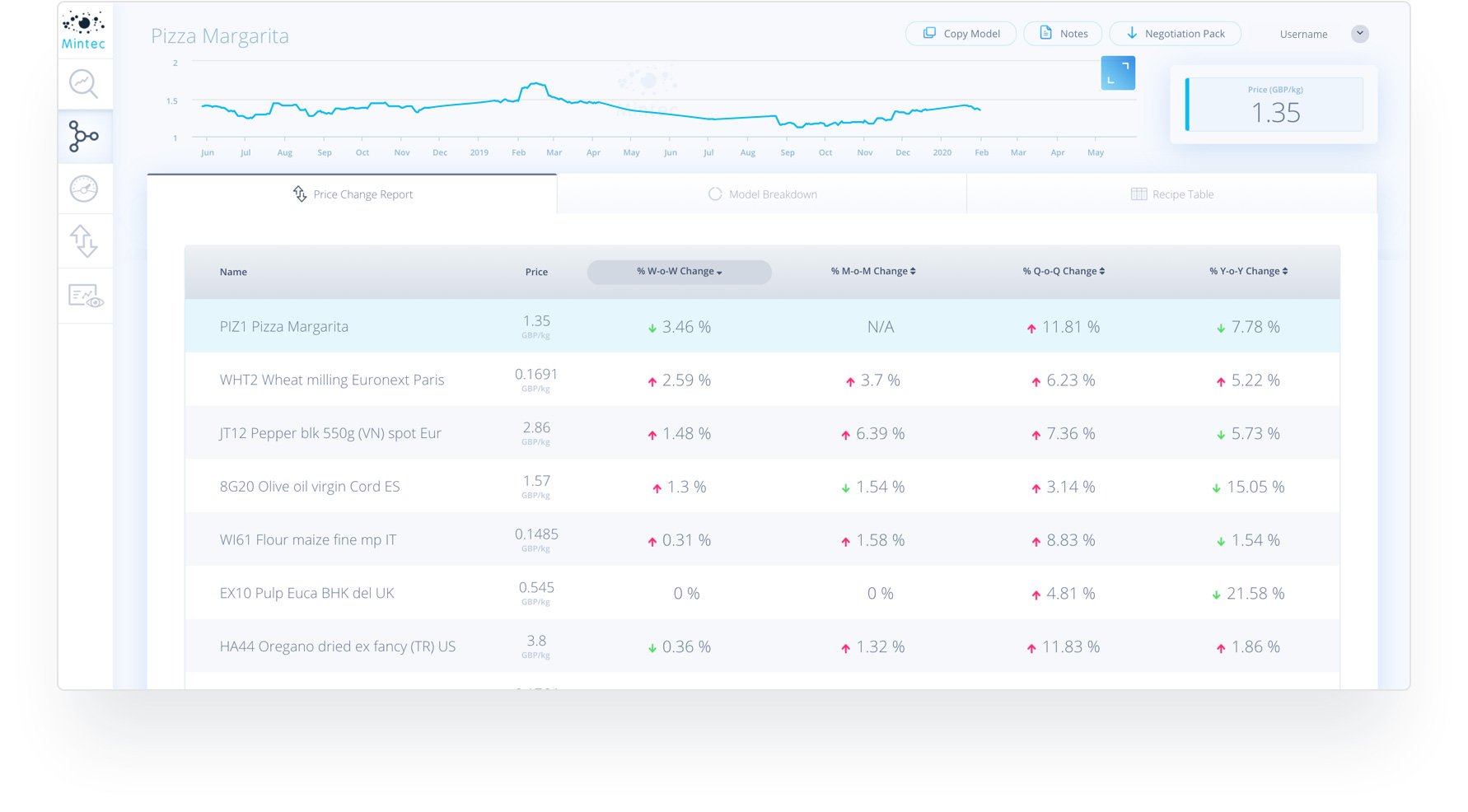Open the dashboard gauge sidebar icon
Image resolution: width=1468 pixels, height=812 pixels.
[83, 189]
